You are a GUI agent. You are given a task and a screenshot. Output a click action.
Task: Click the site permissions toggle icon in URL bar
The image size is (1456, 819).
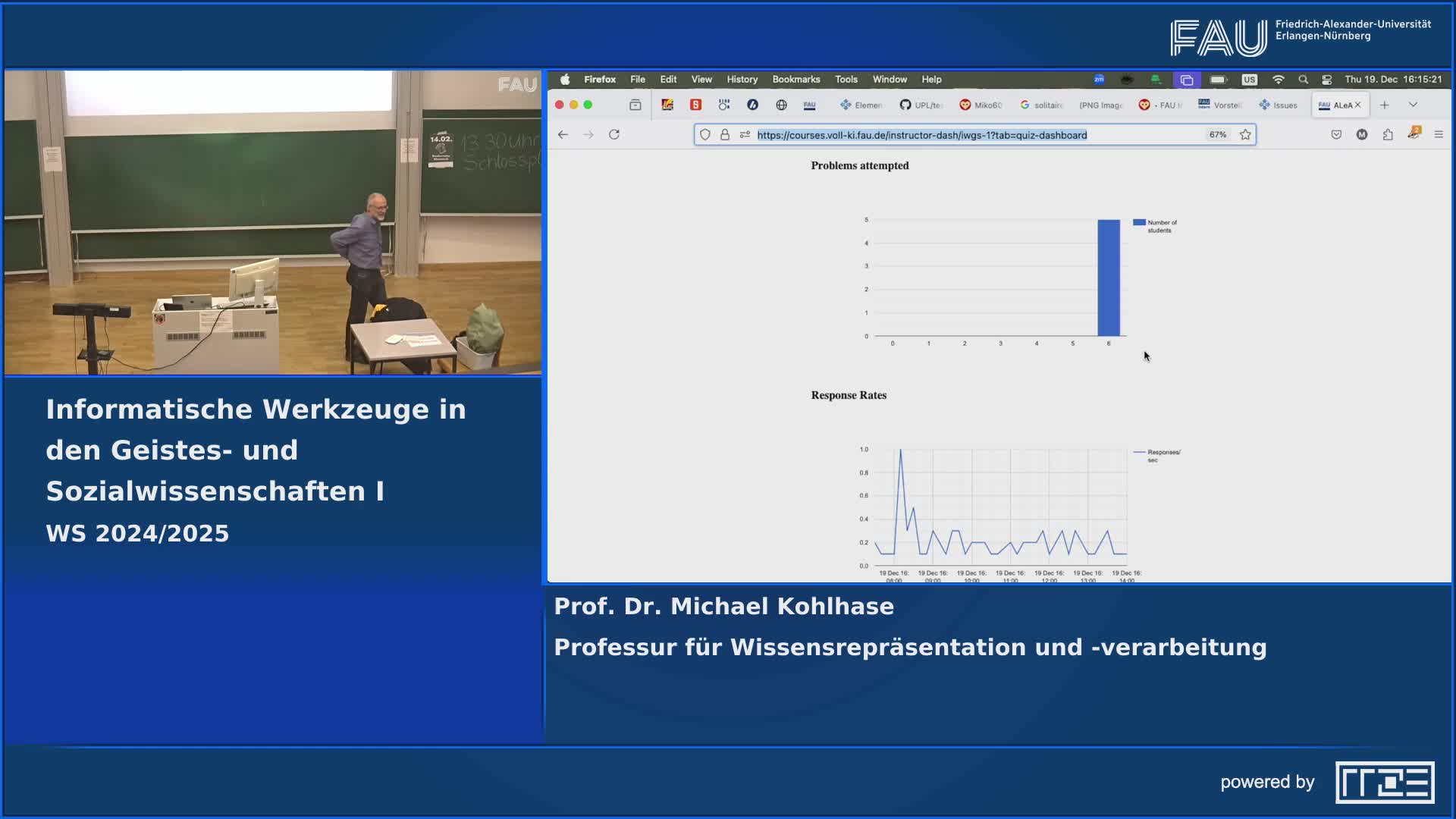coord(745,134)
